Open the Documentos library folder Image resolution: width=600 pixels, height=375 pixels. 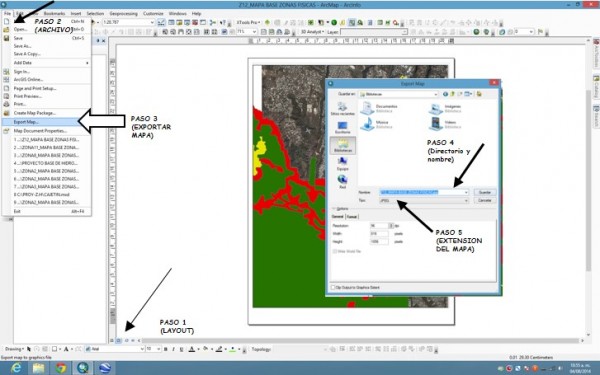click(x=380, y=108)
